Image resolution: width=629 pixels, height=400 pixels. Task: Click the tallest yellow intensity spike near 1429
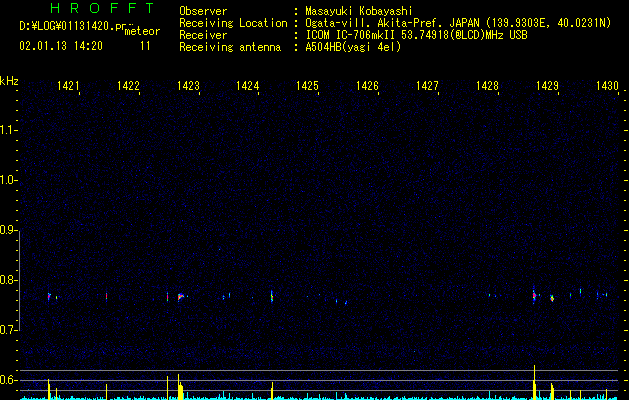(534, 382)
